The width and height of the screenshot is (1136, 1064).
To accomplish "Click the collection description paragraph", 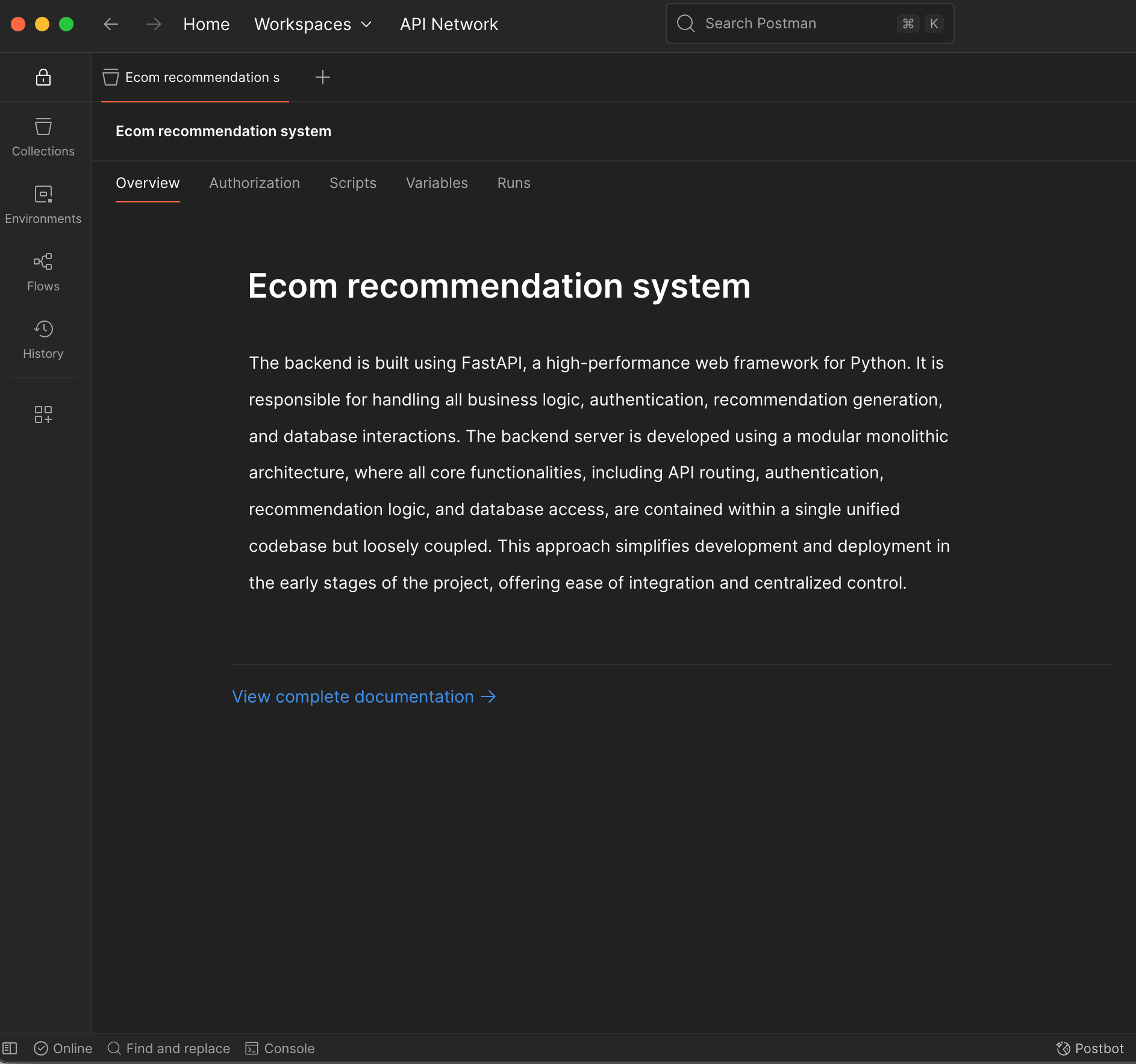I will [x=599, y=473].
